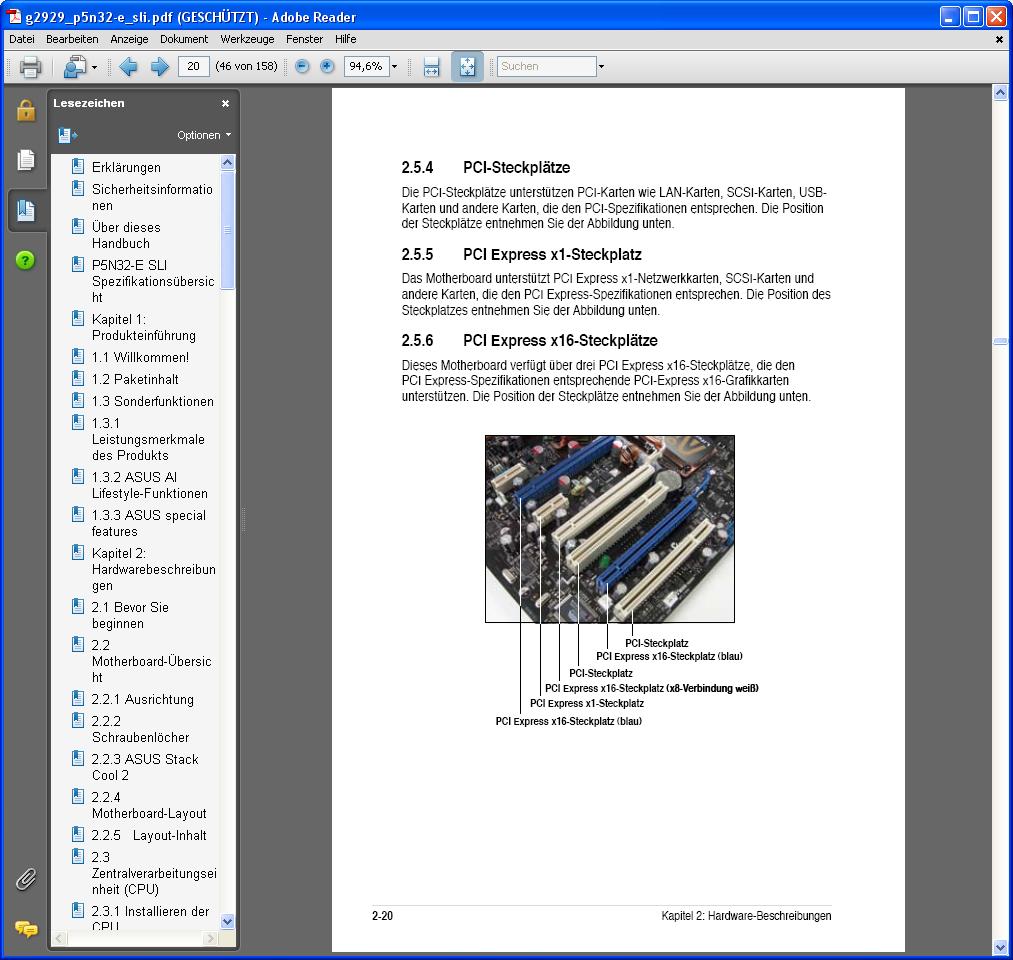Click the document scroll down arrow
The height and width of the screenshot is (960, 1013).
[1000, 948]
